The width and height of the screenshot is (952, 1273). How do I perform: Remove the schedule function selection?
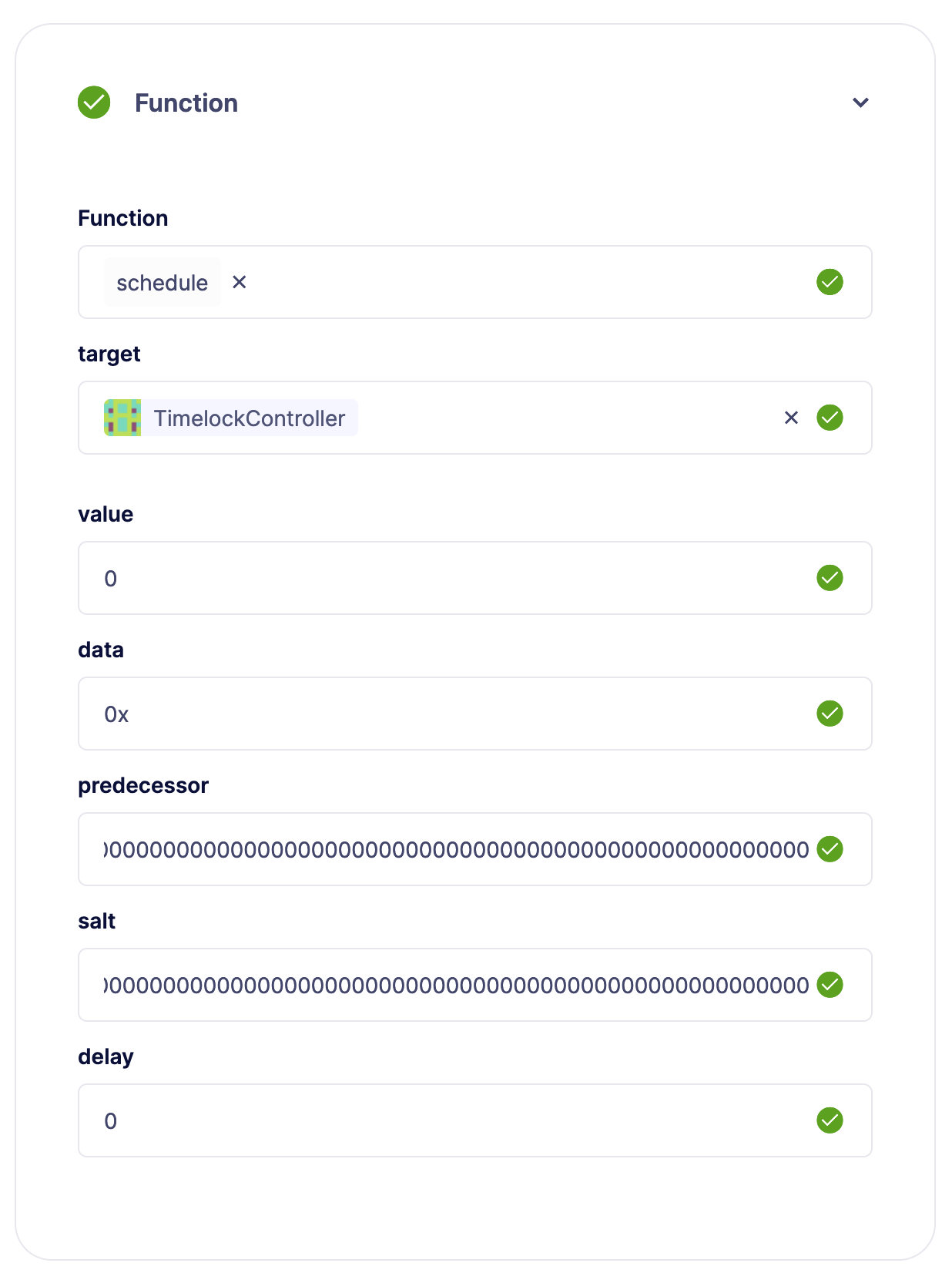pos(240,282)
